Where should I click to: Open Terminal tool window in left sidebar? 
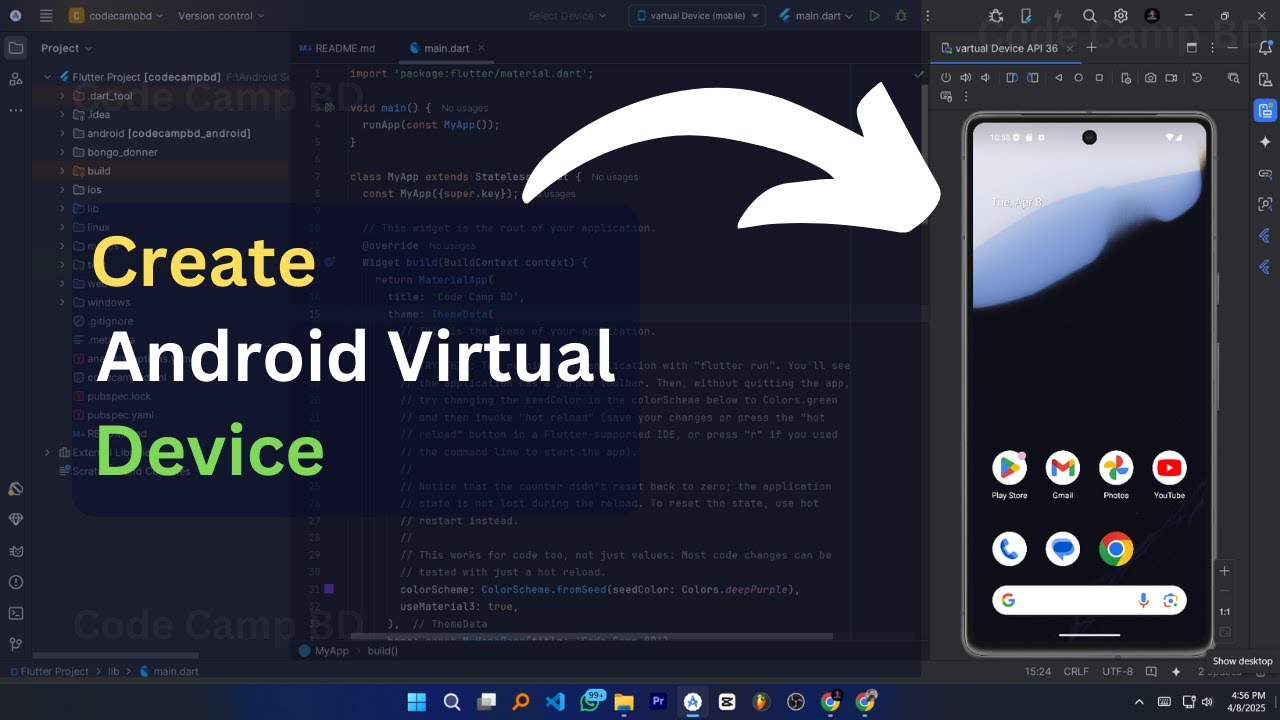[x=15, y=613]
